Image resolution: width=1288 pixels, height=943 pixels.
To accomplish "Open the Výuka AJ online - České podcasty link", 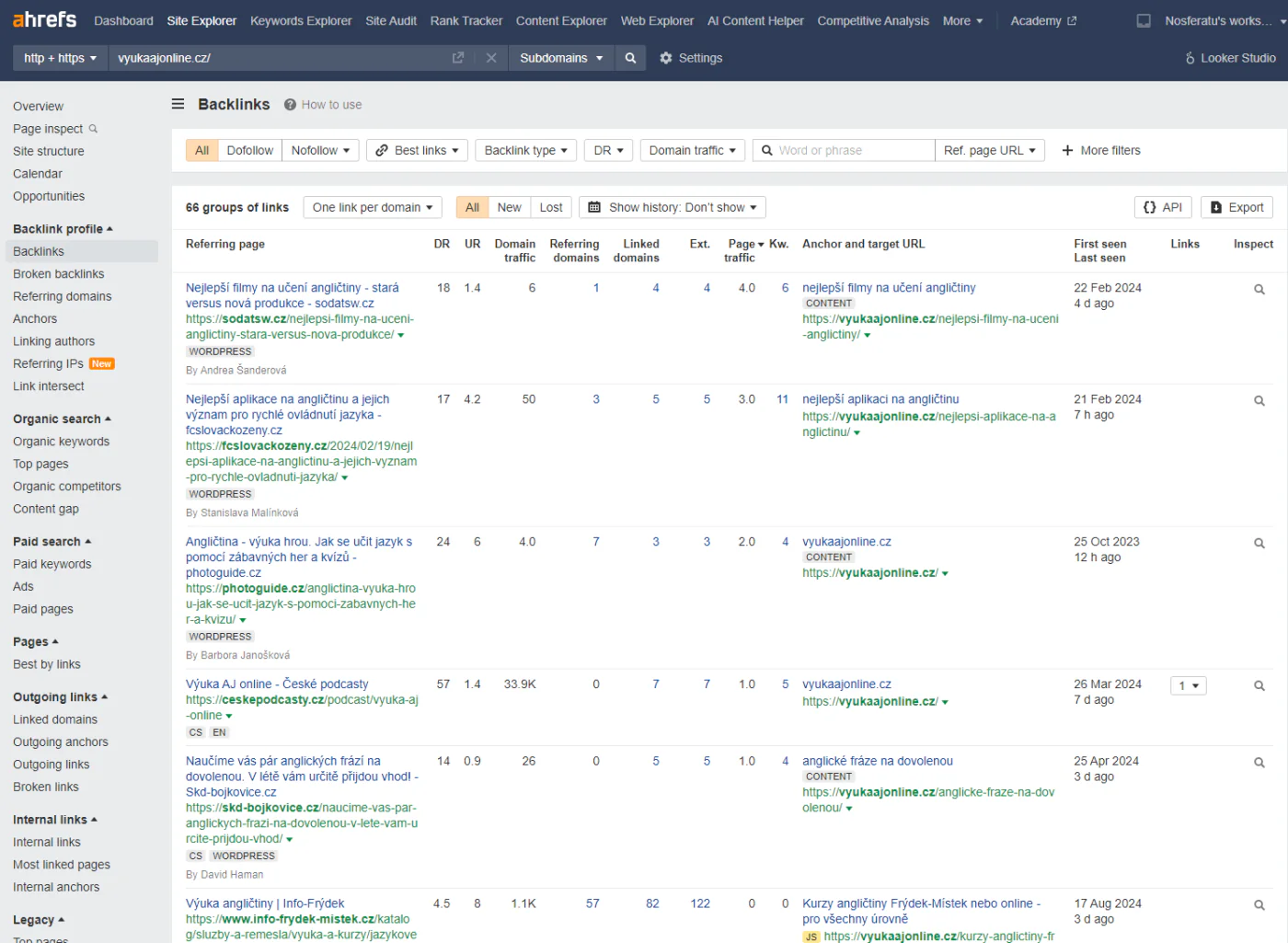I will click(x=277, y=684).
